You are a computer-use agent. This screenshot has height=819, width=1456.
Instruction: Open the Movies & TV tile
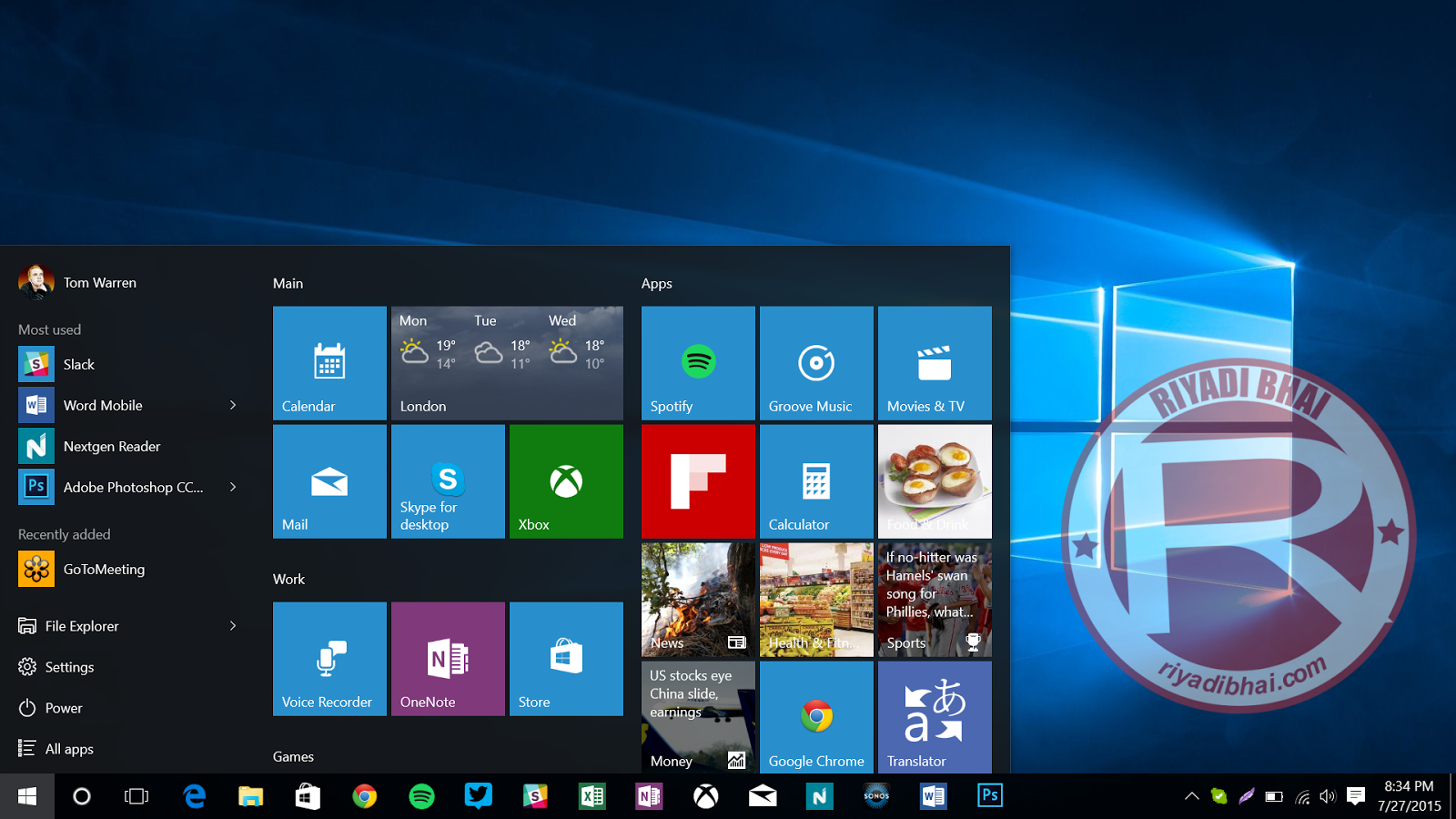coord(935,363)
